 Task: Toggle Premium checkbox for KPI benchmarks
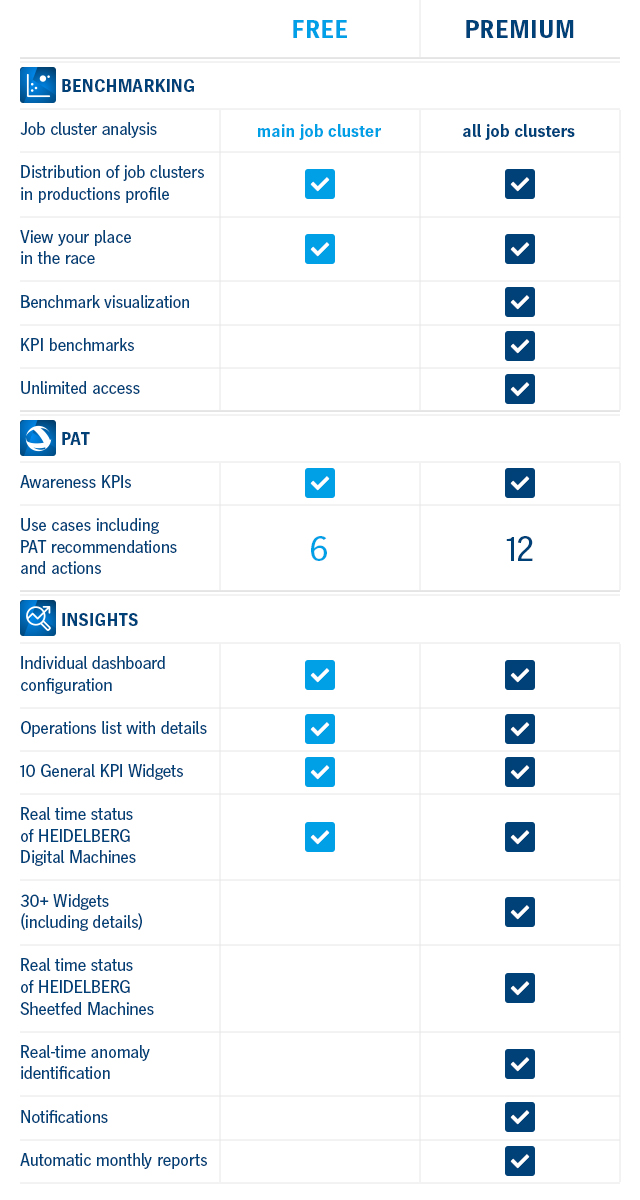[520, 346]
